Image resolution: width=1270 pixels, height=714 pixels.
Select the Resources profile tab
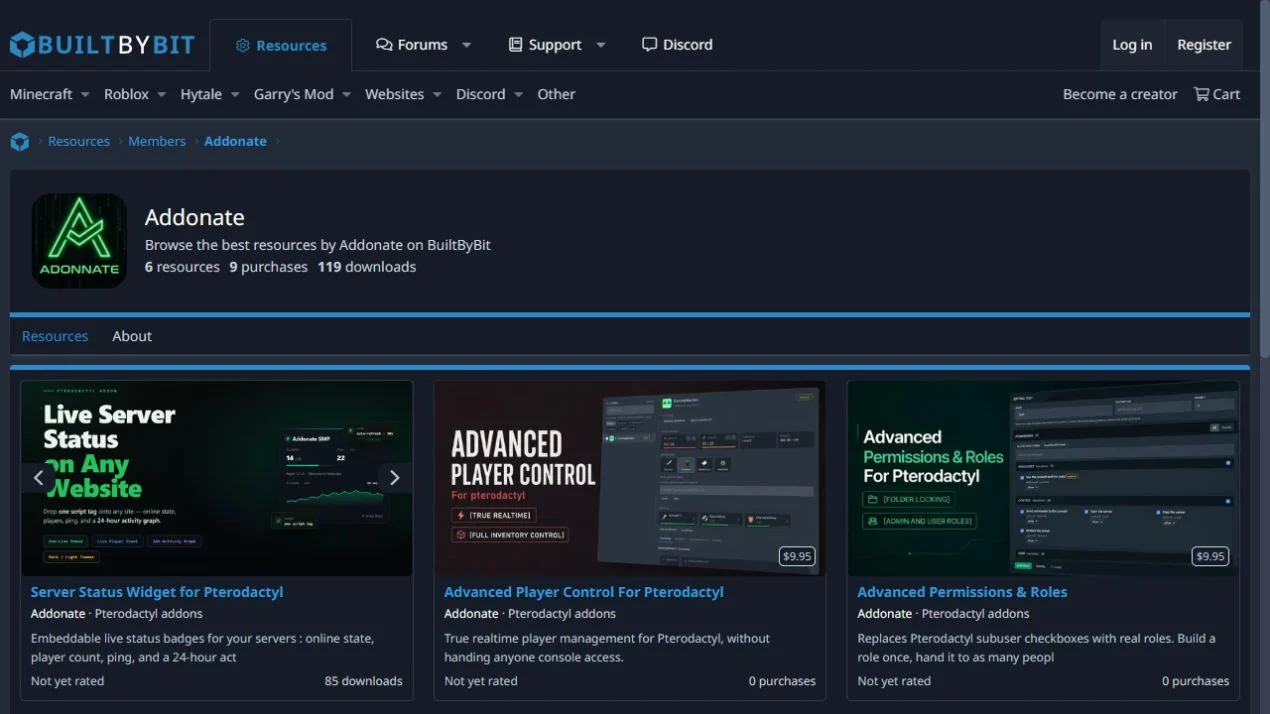(55, 336)
